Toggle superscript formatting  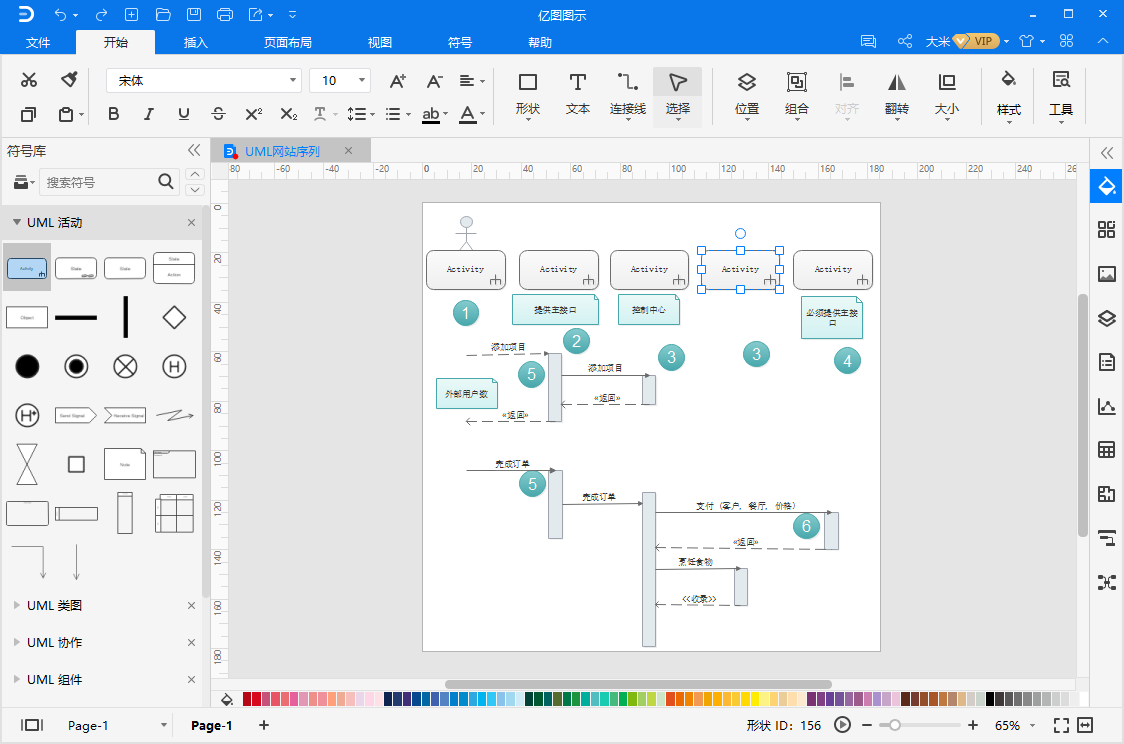254,114
